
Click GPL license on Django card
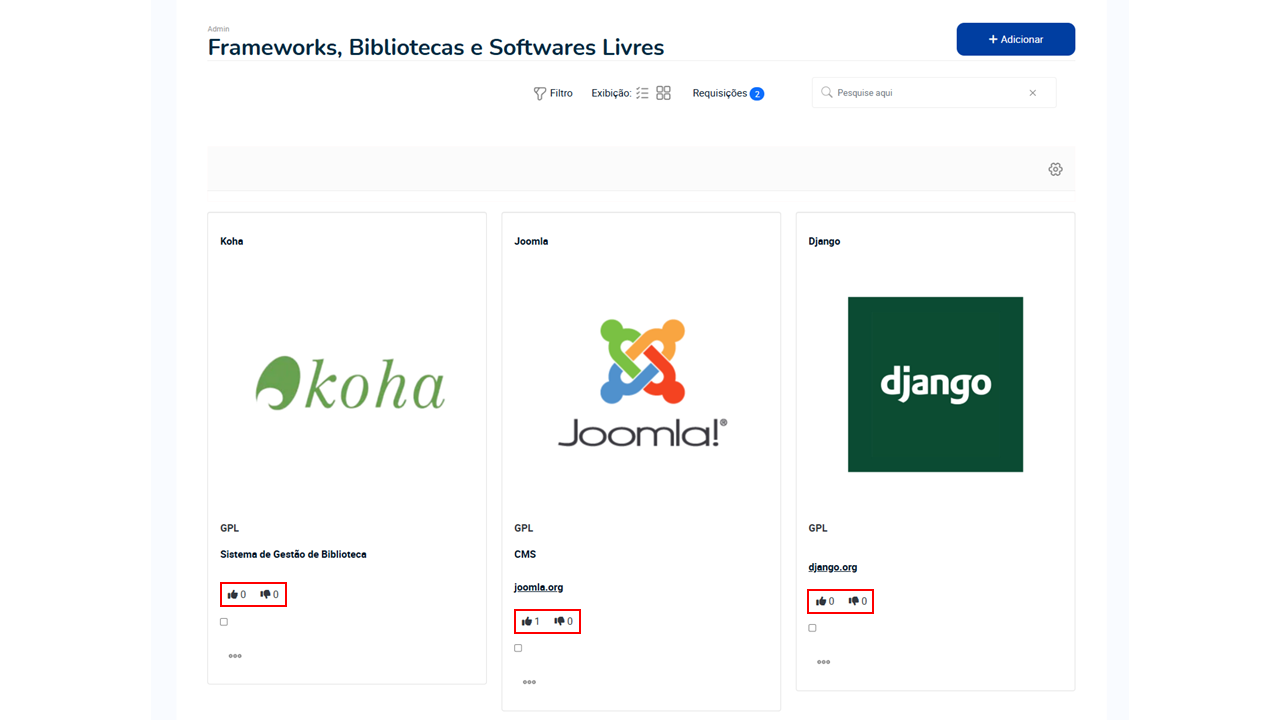(x=818, y=528)
